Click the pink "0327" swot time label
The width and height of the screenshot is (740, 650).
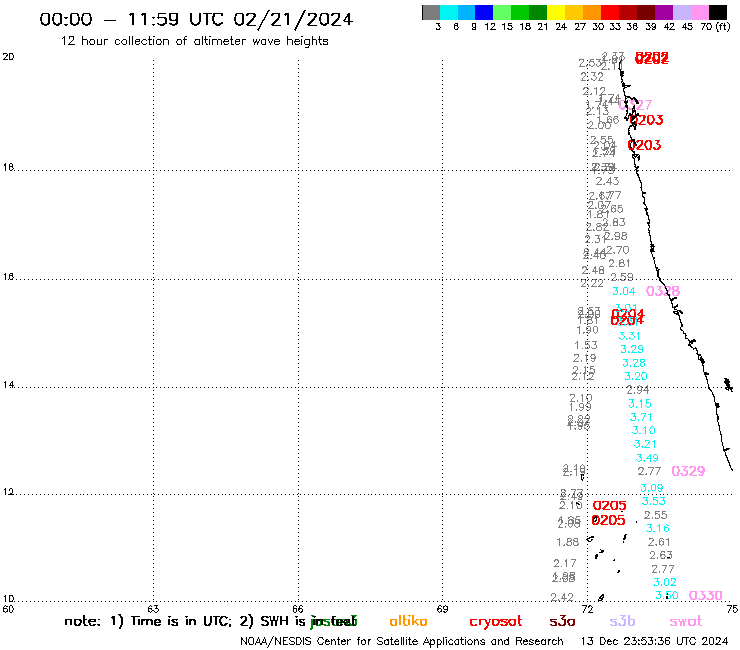pyautogui.click(x=636, y=105)
